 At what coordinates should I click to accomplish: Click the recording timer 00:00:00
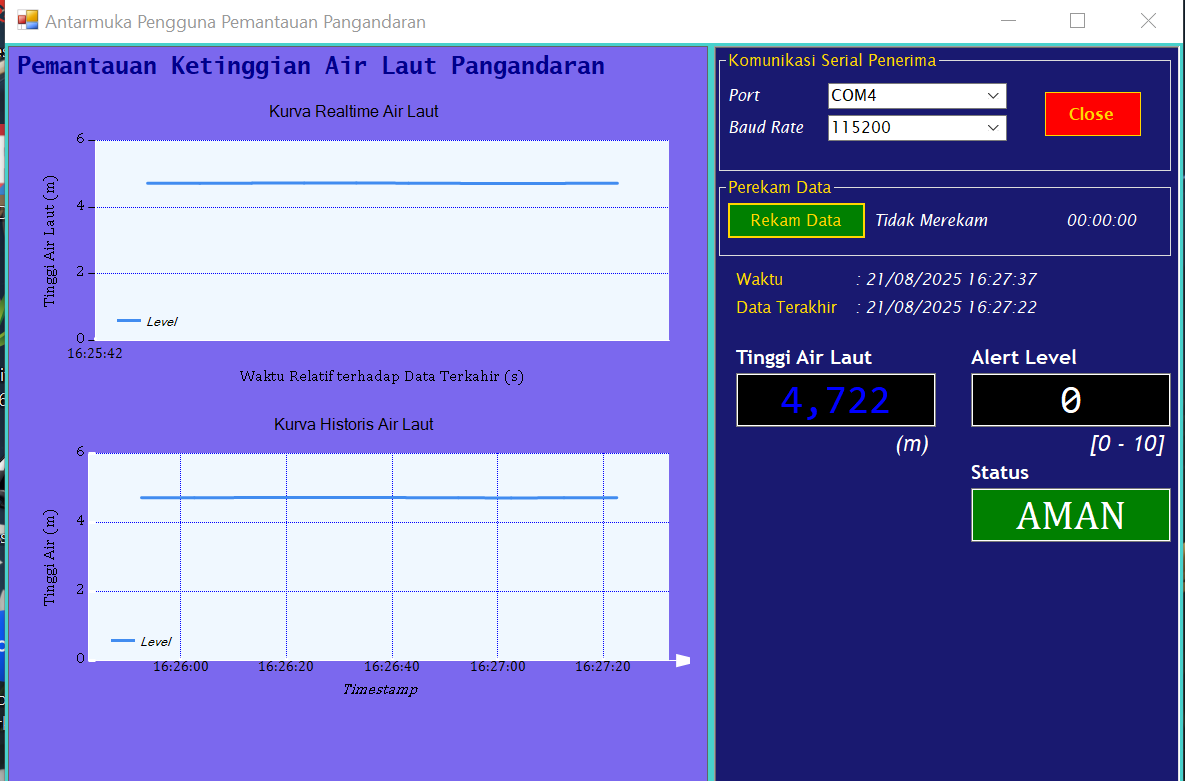(x=1101, y=221)
